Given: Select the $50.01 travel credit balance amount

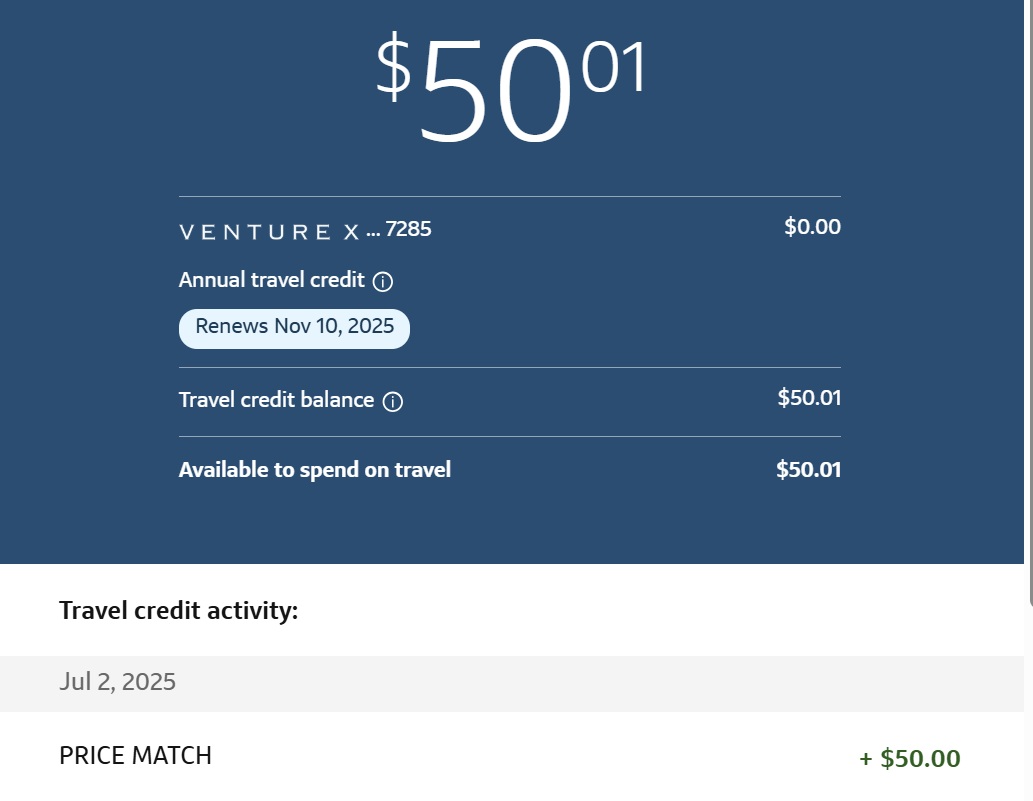Looking at the screenshot, I should coord(809,398).
